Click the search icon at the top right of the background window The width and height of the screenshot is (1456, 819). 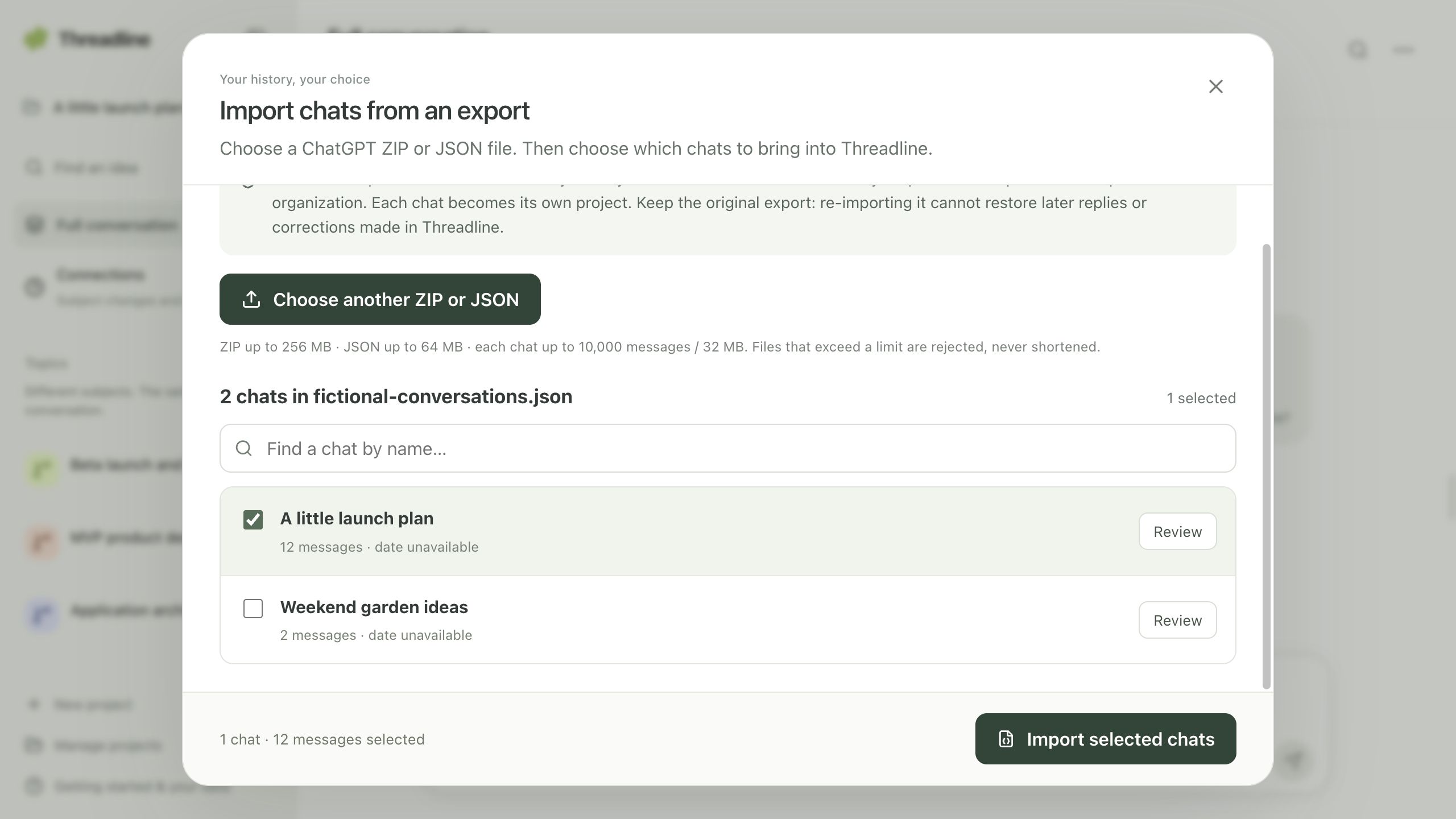pyautogui.click(x=1358, y=50)
